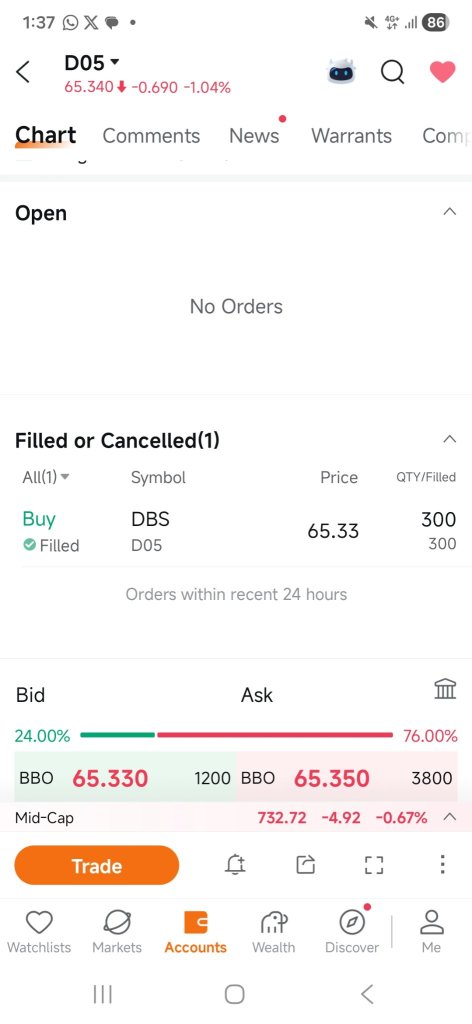This screenshot has height=1024, width=472.
Task: Open the All(1) filter dropdown
Action: coord(46,477)
